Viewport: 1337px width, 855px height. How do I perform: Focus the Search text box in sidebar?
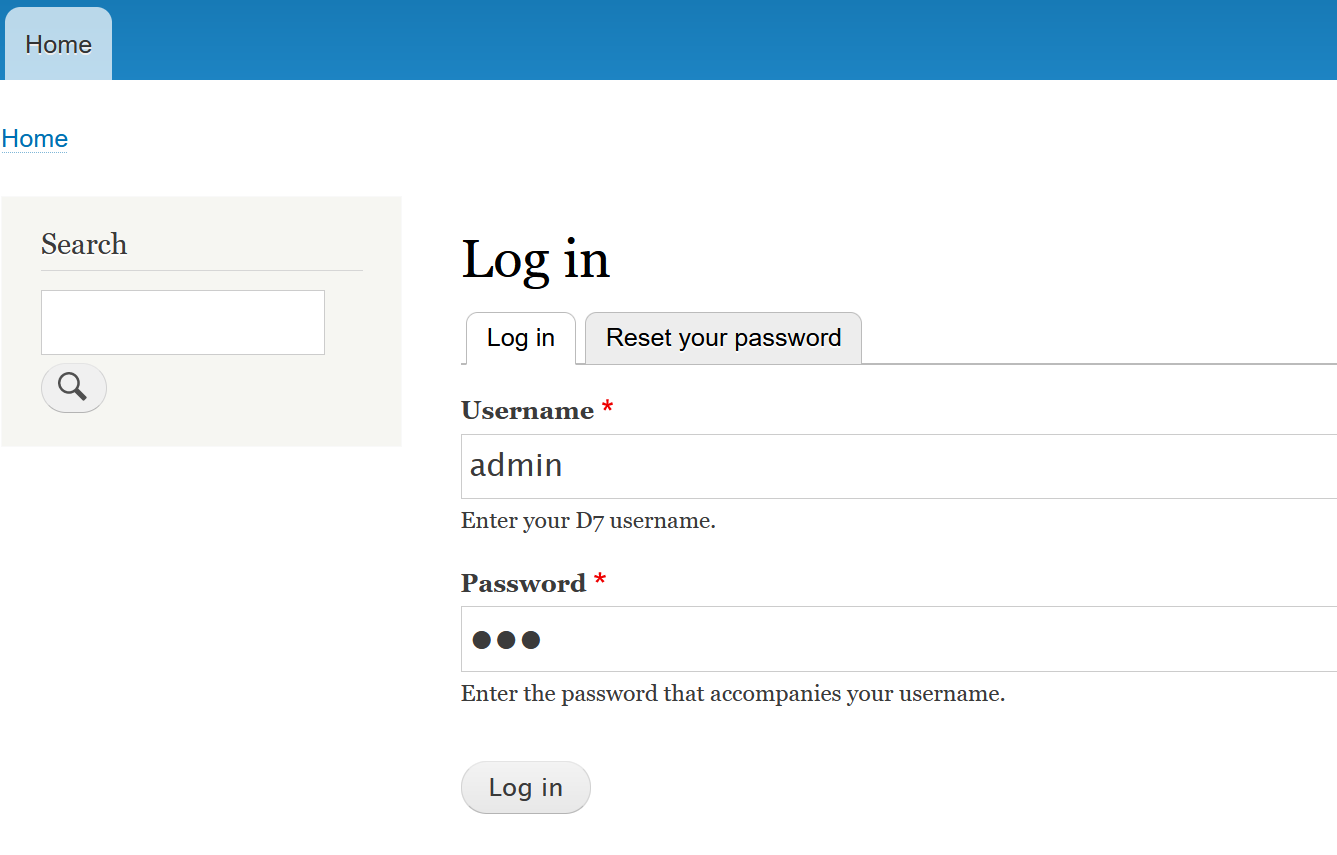[x=182, y=322]
